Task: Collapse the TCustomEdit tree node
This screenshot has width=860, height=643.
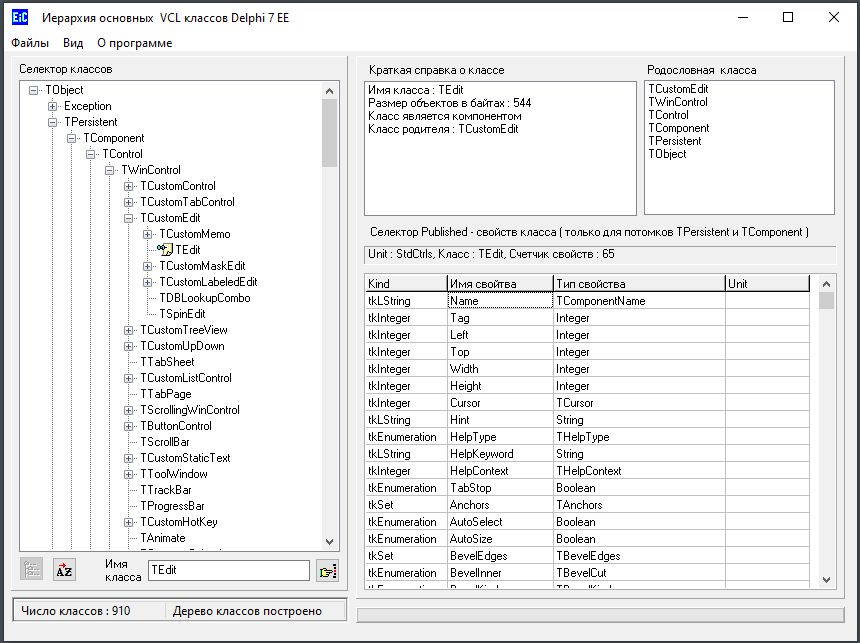Action: point(129,218)
